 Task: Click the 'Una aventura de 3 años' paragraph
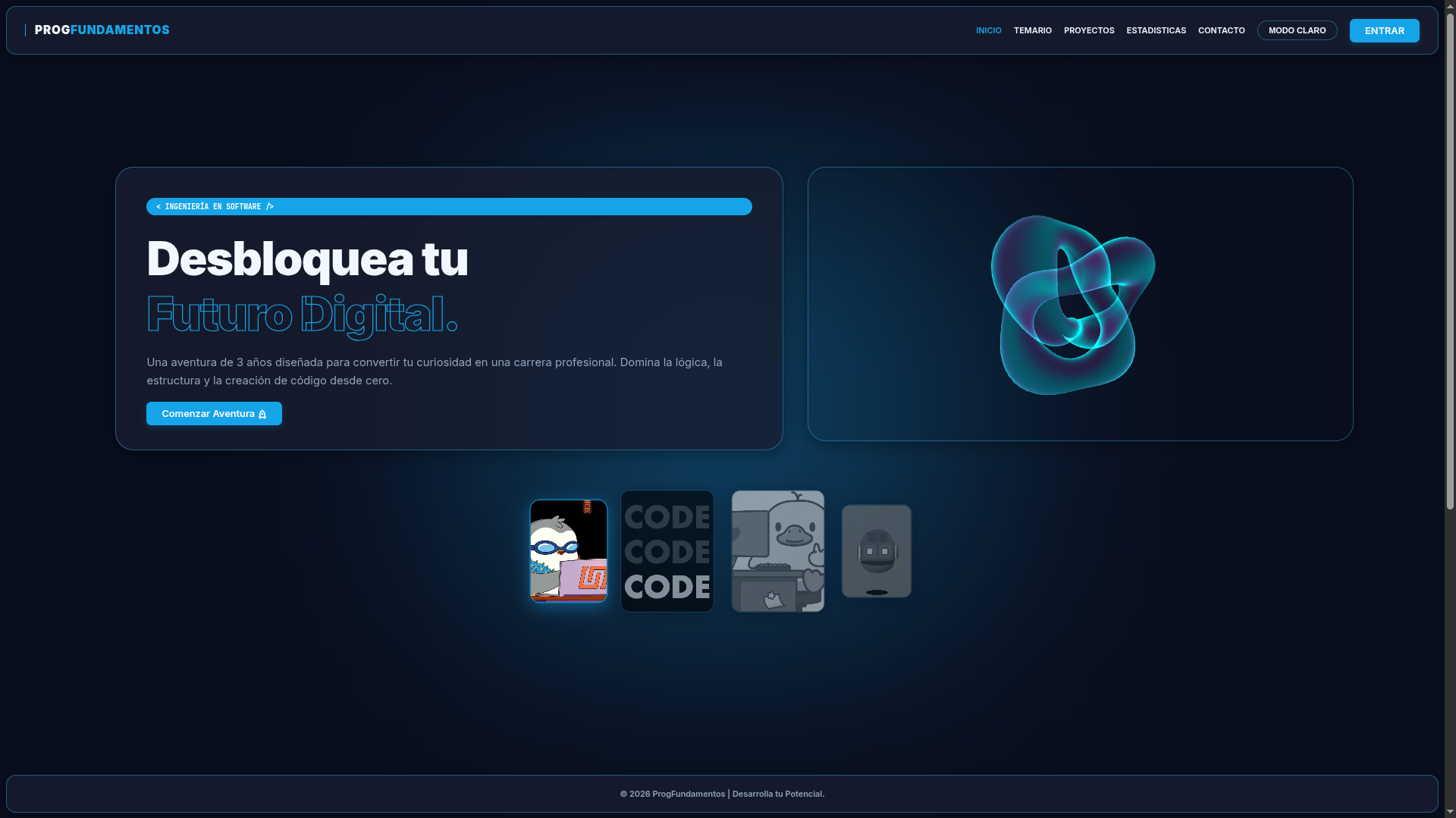click(435, 371)
